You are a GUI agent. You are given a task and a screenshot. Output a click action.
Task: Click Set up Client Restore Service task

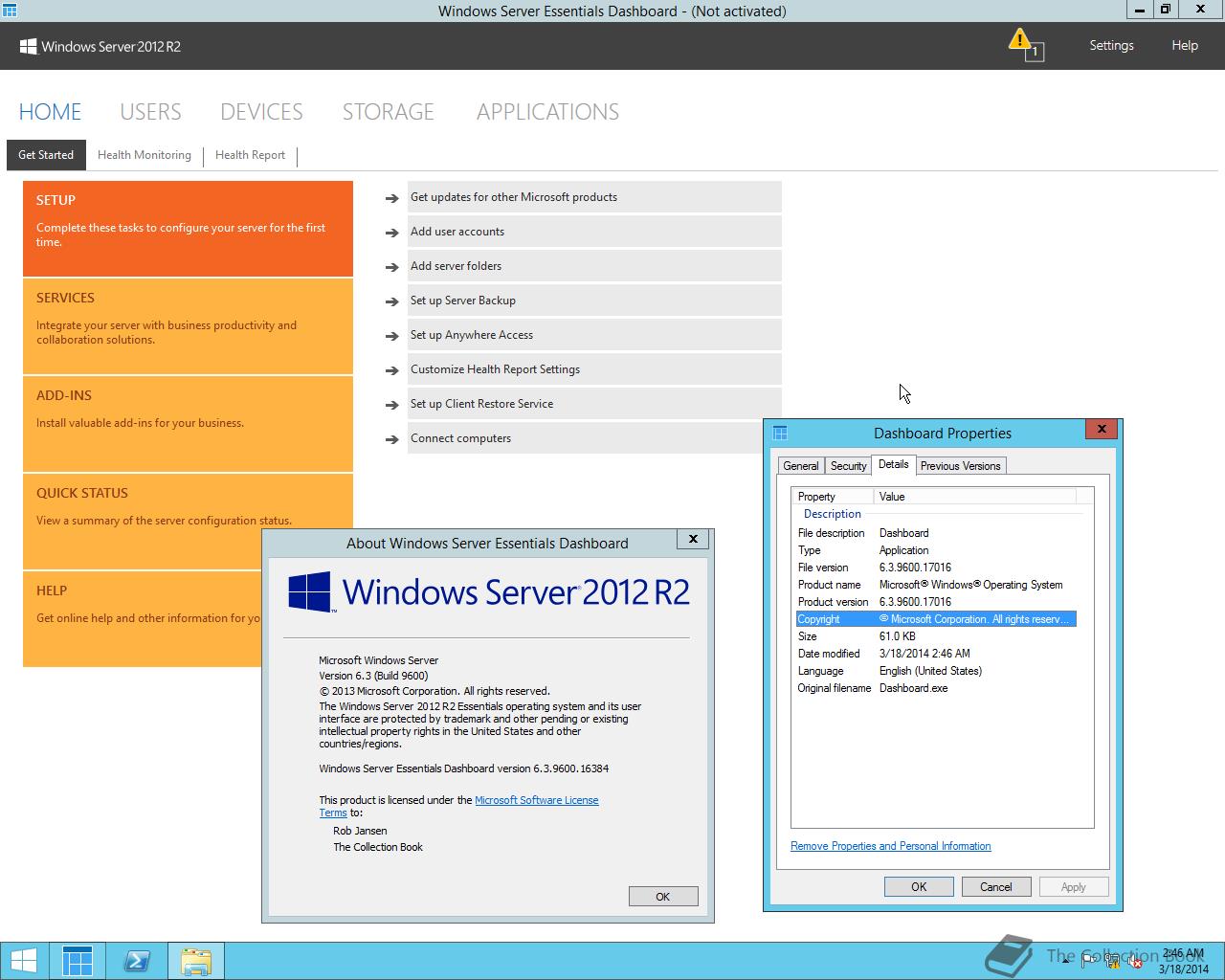tap(594, 404)
